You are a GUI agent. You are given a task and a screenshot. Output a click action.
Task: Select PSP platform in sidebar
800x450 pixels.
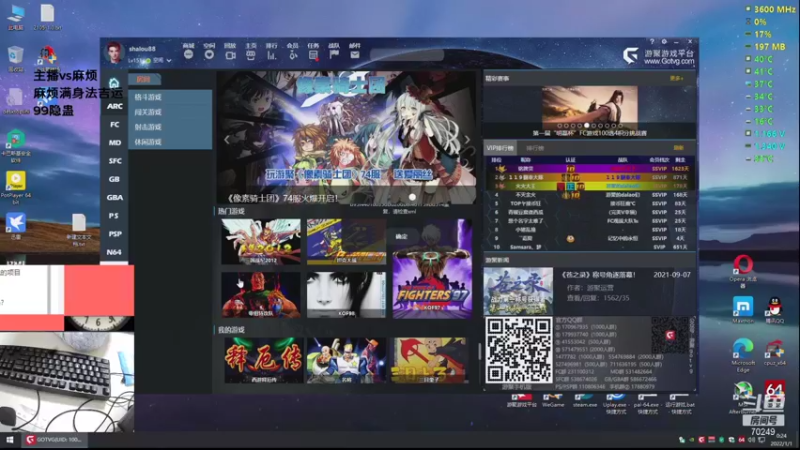coord(114,234)
